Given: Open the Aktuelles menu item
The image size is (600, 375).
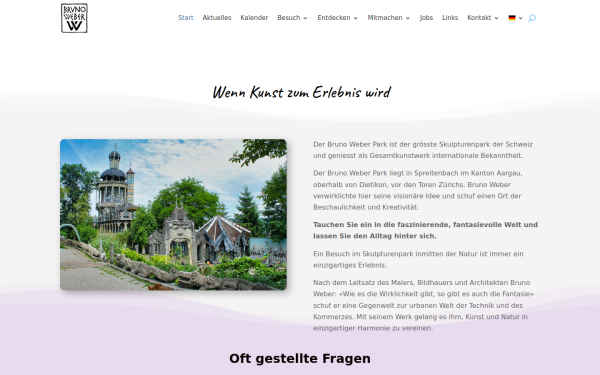Looking at the screenshot, I should point(217,18).
